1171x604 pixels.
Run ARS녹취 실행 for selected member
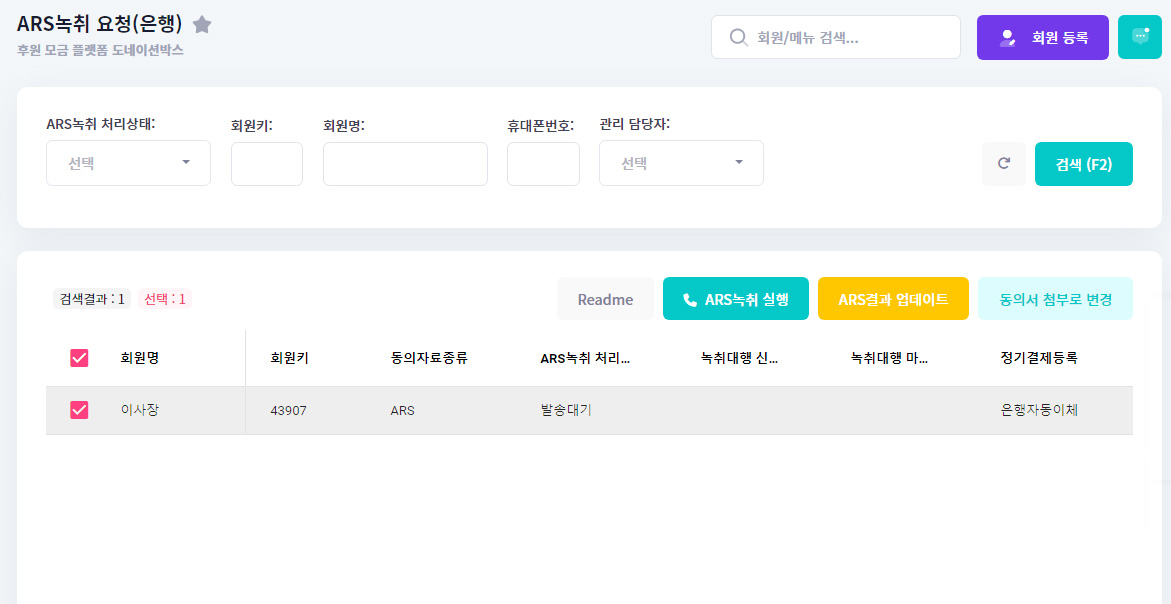(735, 298)
